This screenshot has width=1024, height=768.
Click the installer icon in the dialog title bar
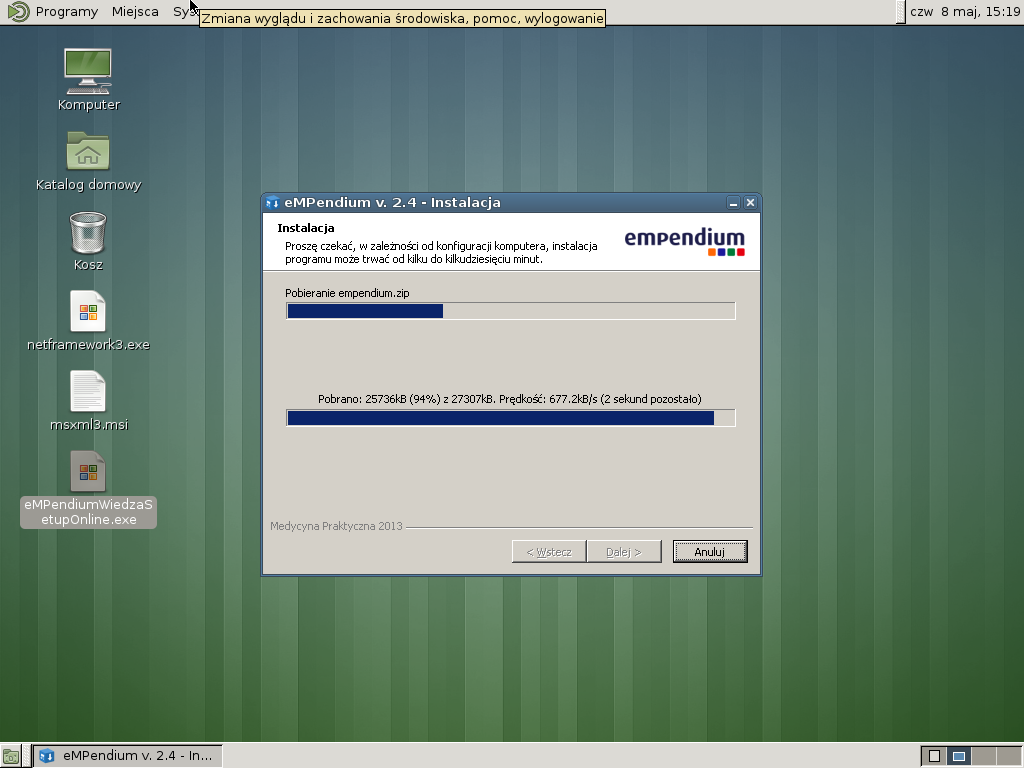point(272,203)
